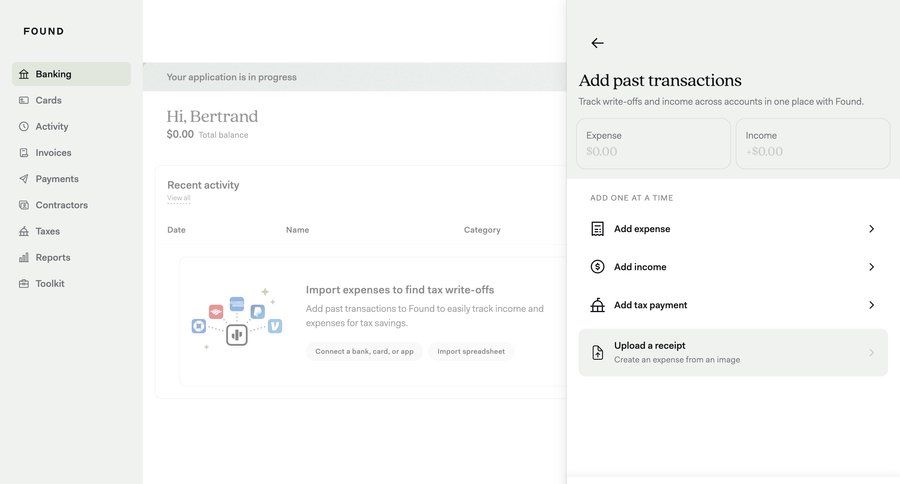The image size is (900, 484).
Task: Open Payments from the sidebar
Action: [71, 179]
